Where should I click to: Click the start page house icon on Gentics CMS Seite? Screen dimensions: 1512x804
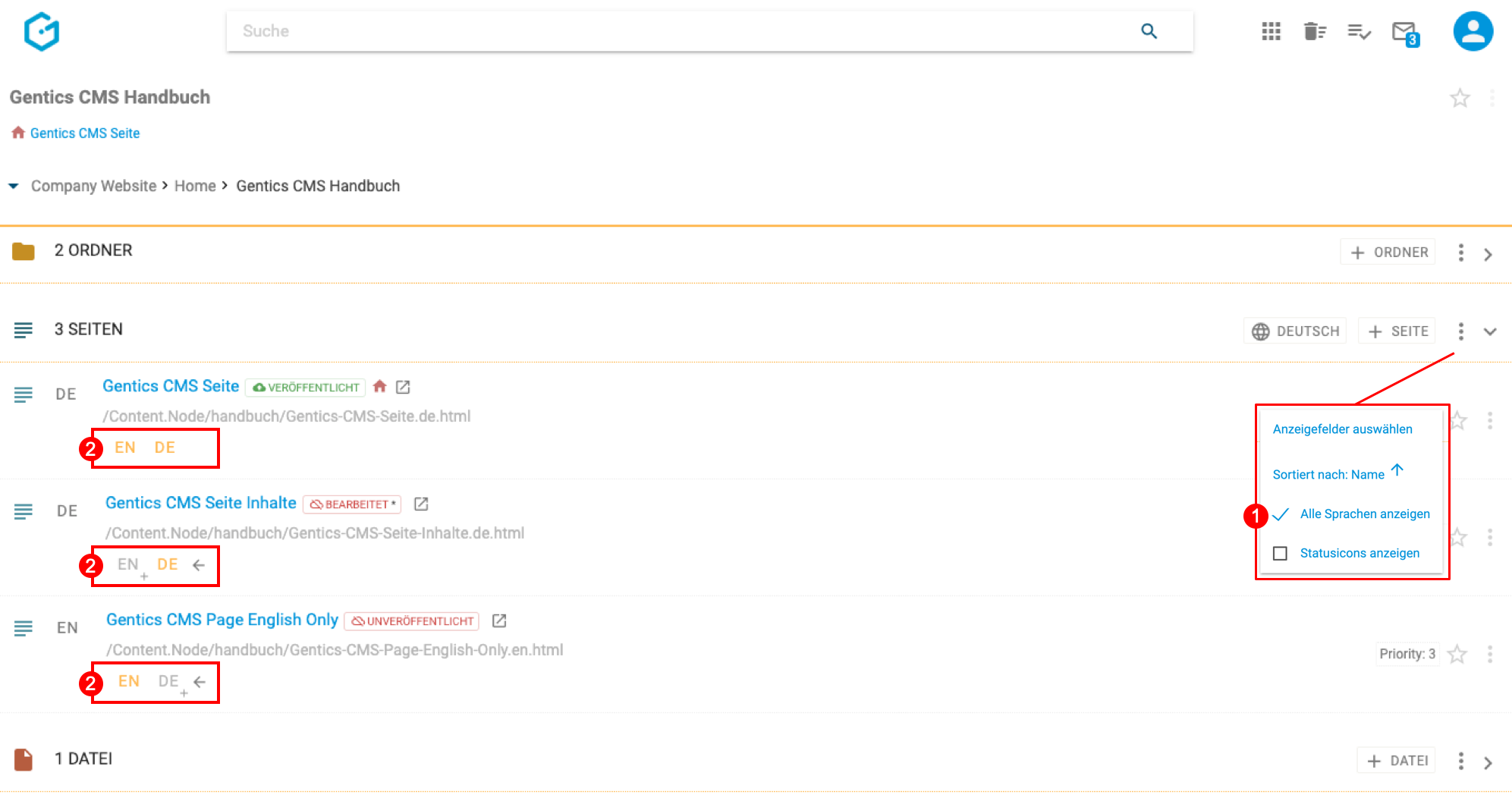click(379, 386)
